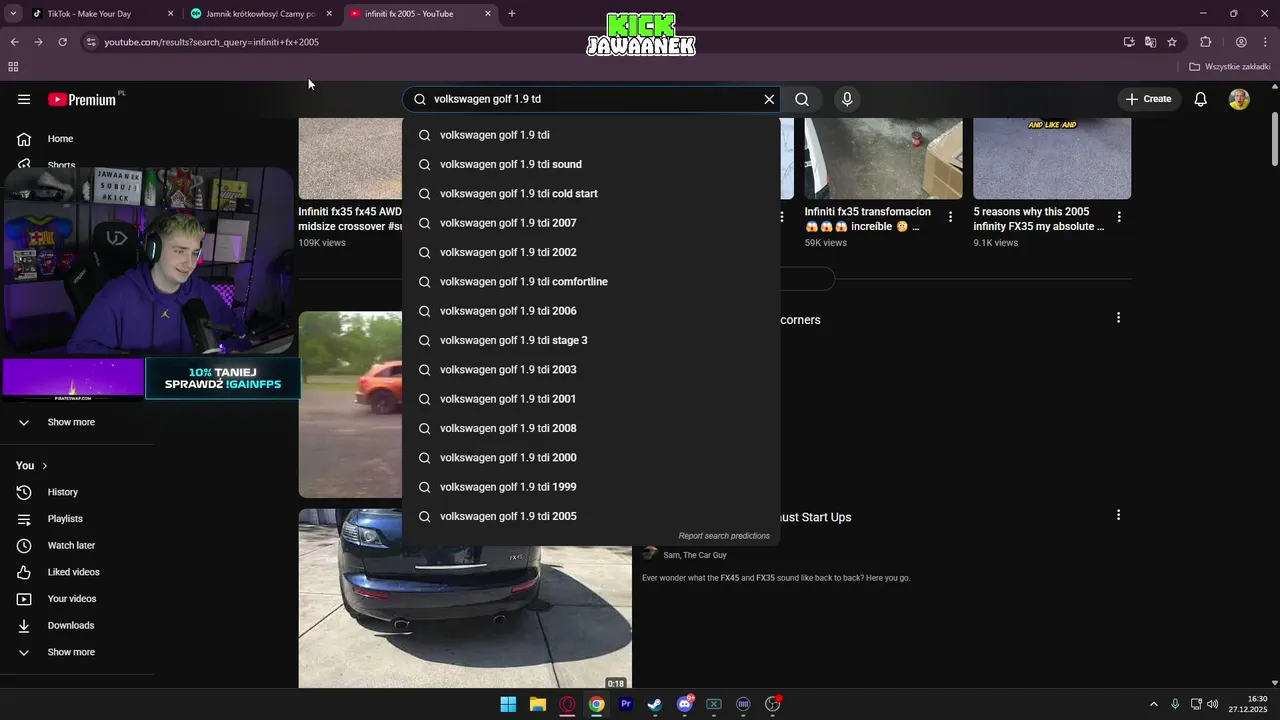This screenshot has height=720, width=1280.
Task: Select suggestion 1.9 tdi cold start
Action: (x=591, y=194)
